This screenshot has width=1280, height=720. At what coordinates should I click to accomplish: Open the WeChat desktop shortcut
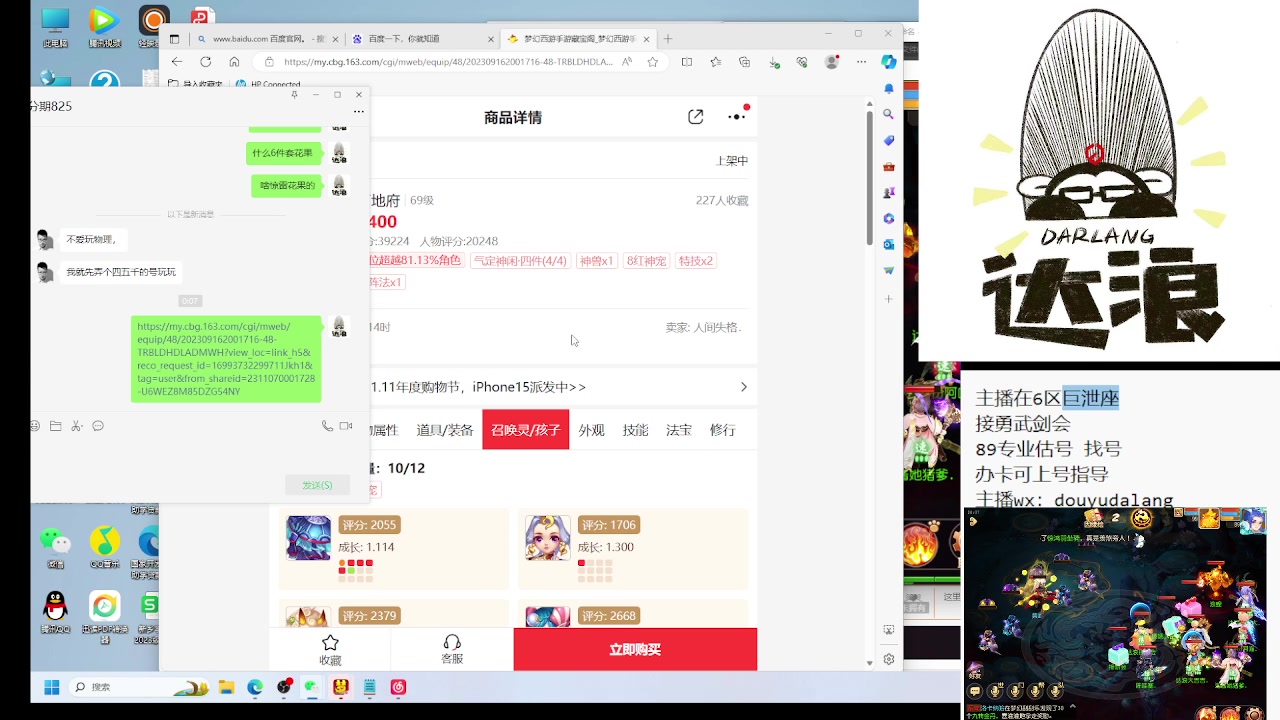(55, 545)
